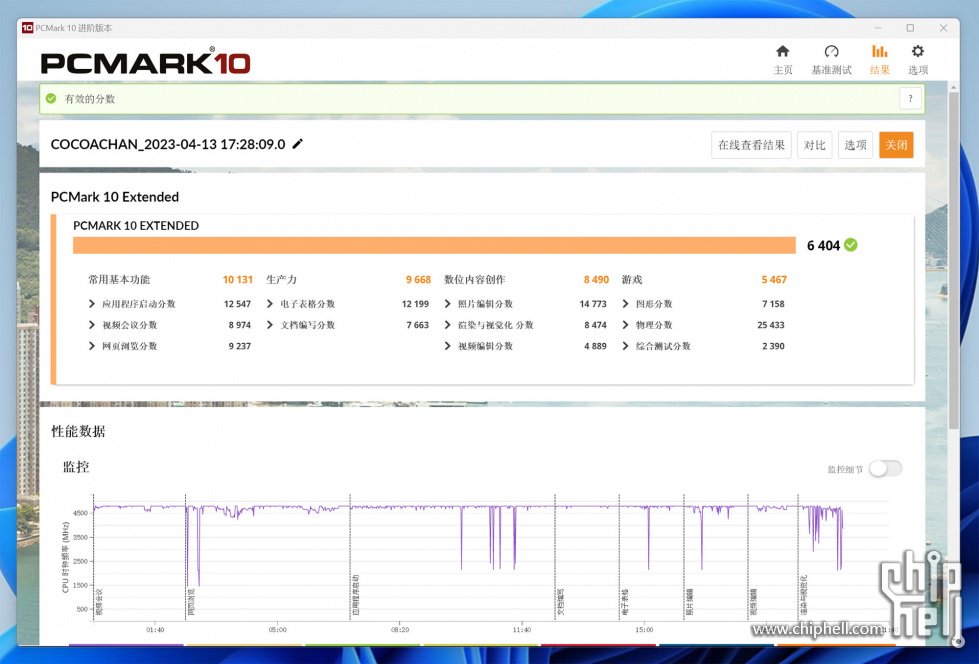
Task: Expand 视频会议分数 row
Action: click(x=92, y=325)
